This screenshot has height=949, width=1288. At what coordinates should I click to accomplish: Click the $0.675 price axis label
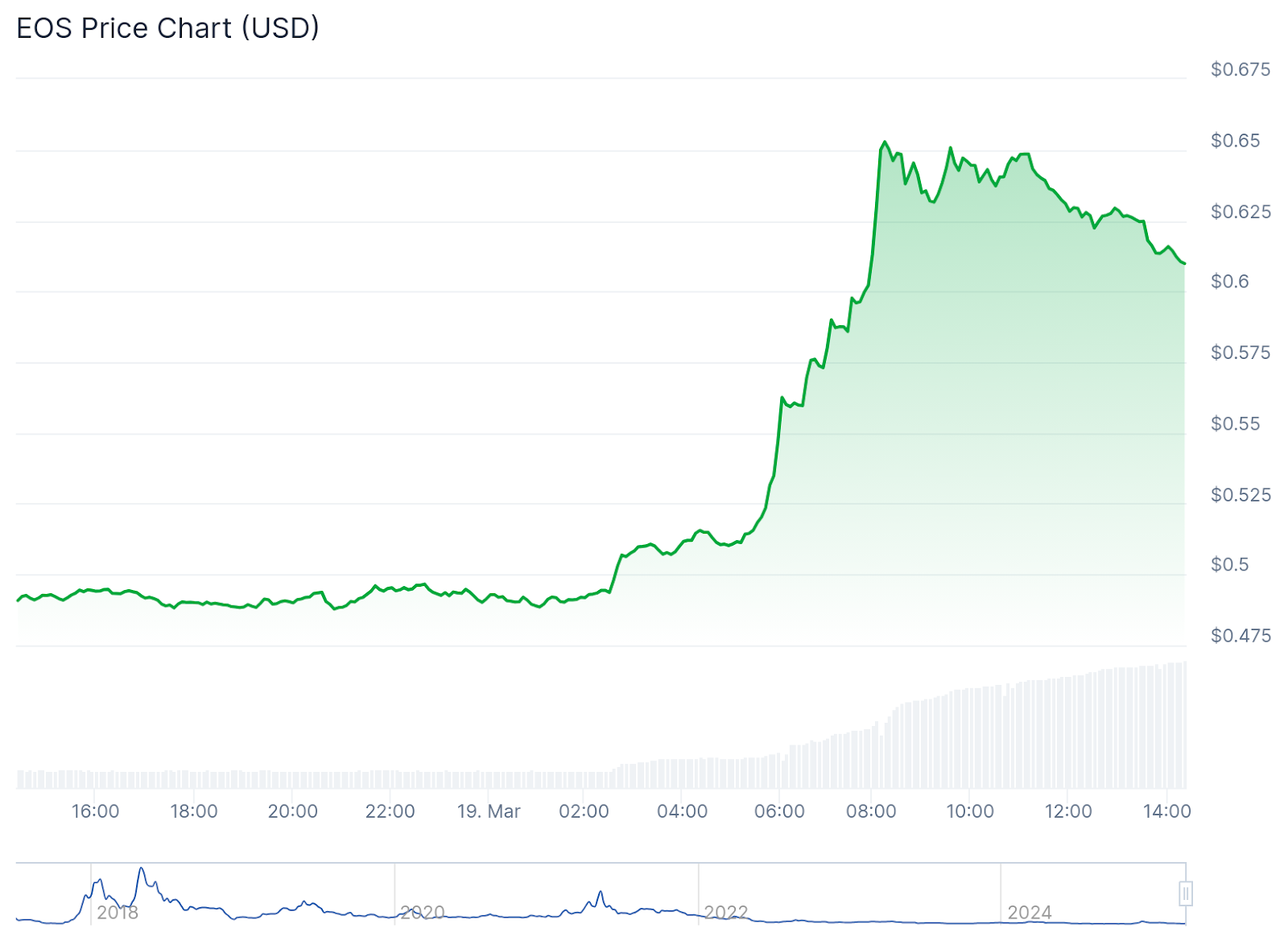(x=1241, y=70)
